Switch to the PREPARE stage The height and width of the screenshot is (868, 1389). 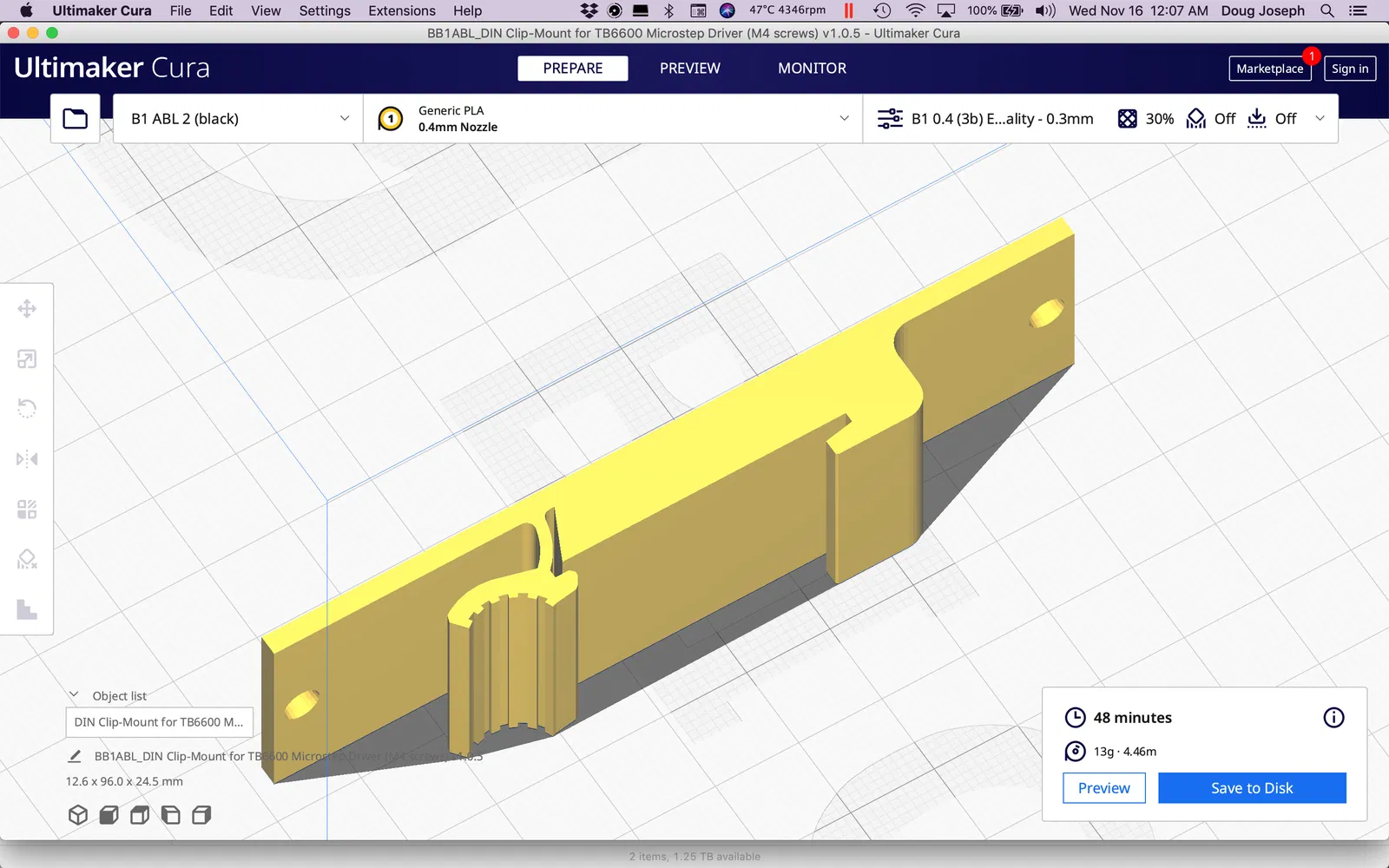click(x=573, y=69)
